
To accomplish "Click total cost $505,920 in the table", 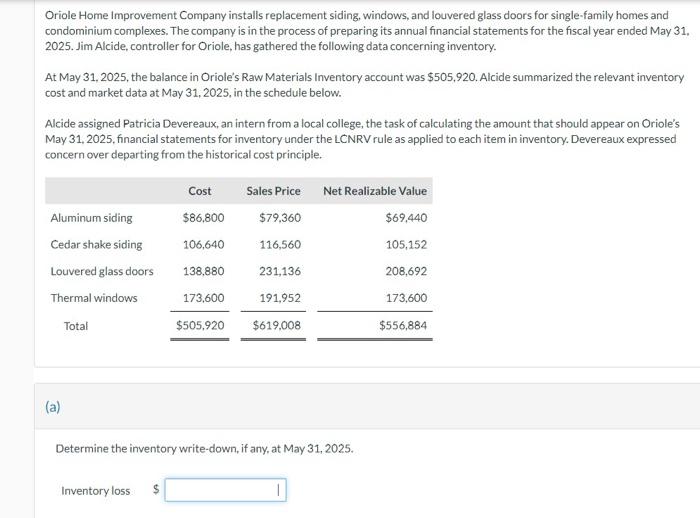I will click(x=200, y=325).
